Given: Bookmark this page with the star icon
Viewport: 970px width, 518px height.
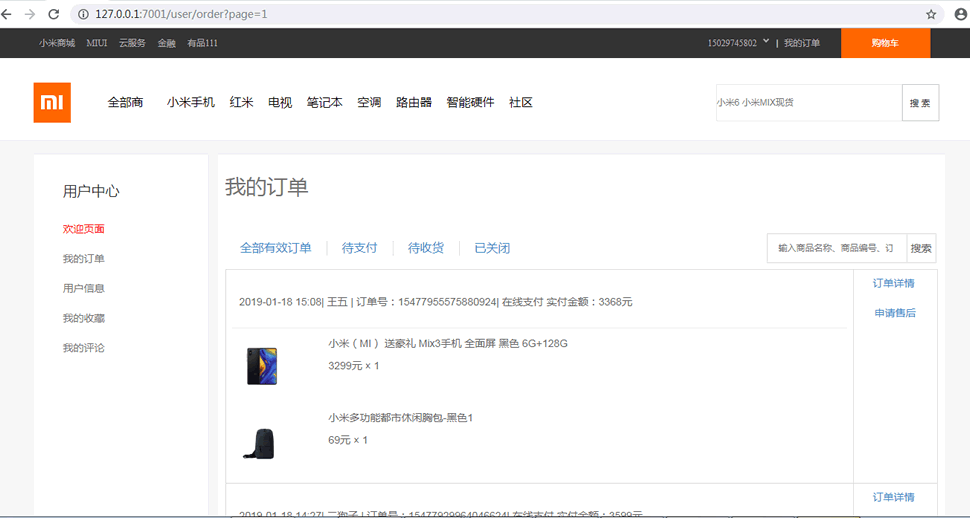Looking at the screenshot, I should pos(931,14).
